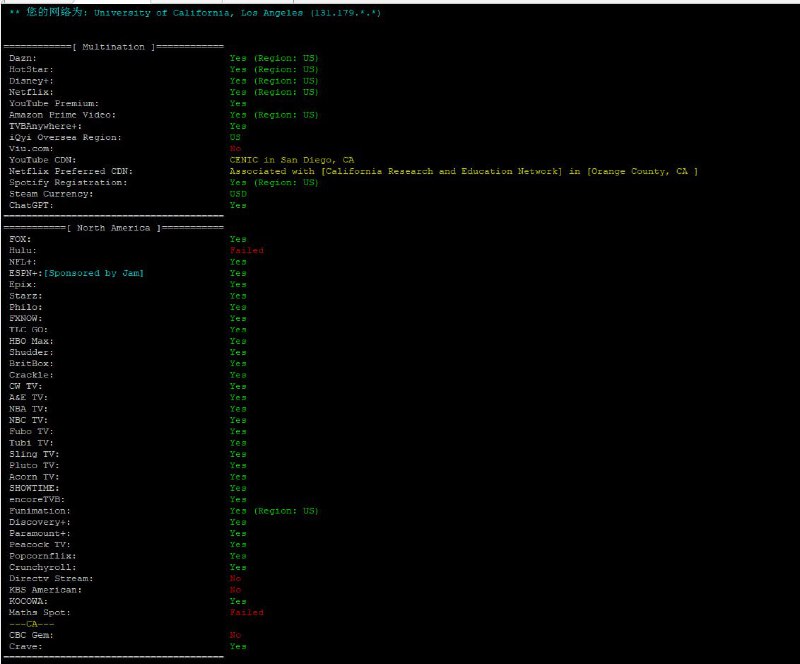This screenshot has width=800, height=664.
Task: Click the Popcornflix: label
Action: (42, 556)
